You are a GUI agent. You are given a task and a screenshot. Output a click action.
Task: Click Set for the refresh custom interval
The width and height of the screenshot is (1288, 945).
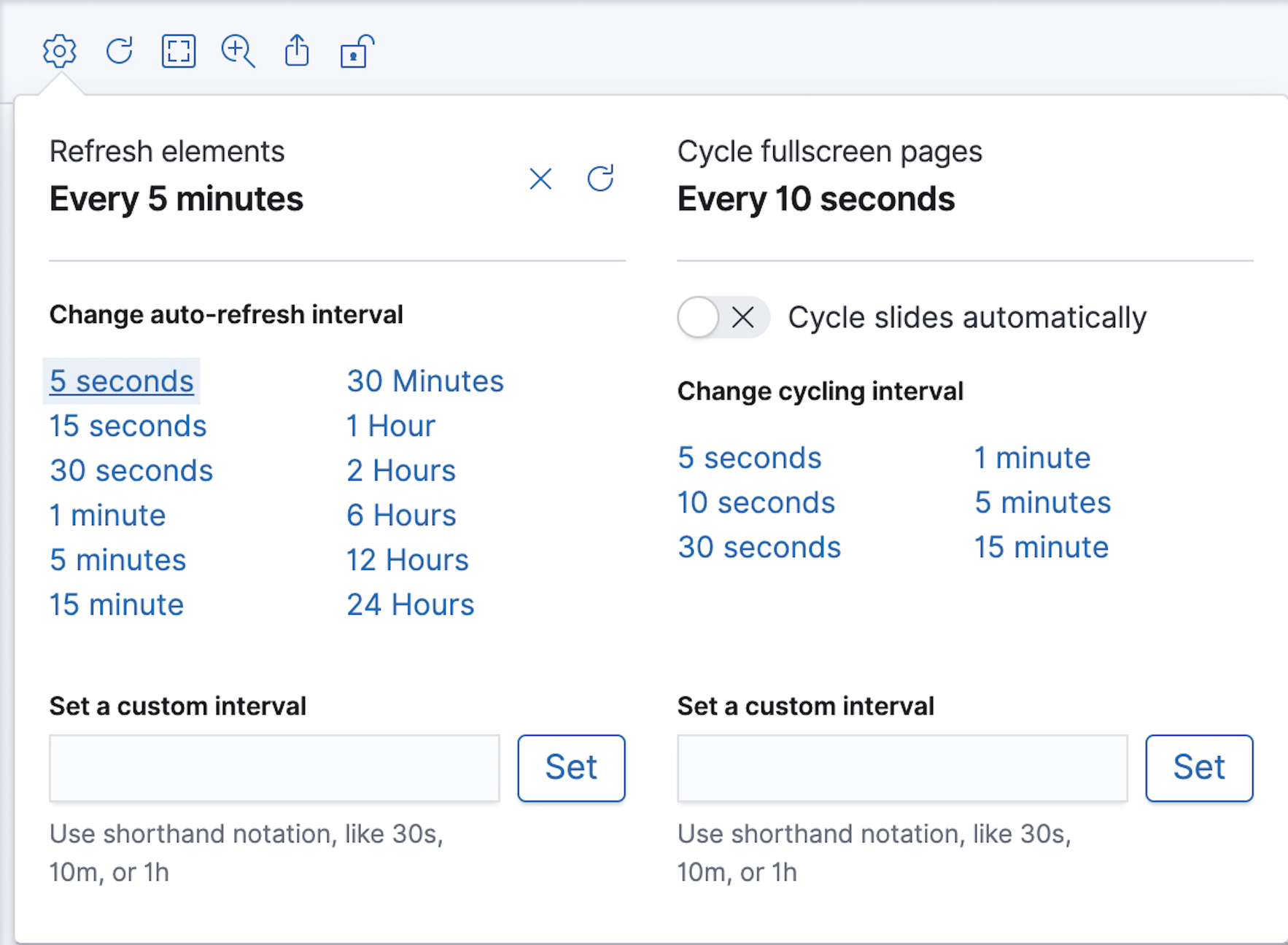571,767
